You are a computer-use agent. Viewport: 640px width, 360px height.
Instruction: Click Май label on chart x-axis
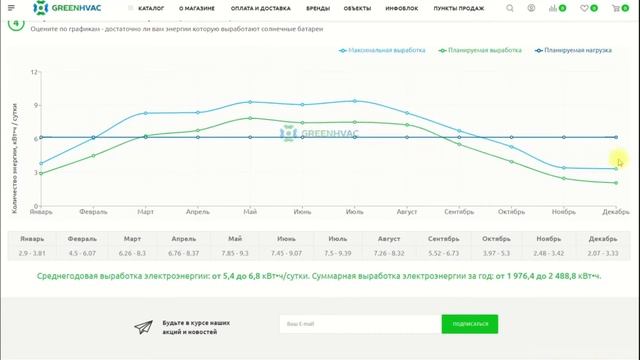pyautogui.click(x=250, y=212)
